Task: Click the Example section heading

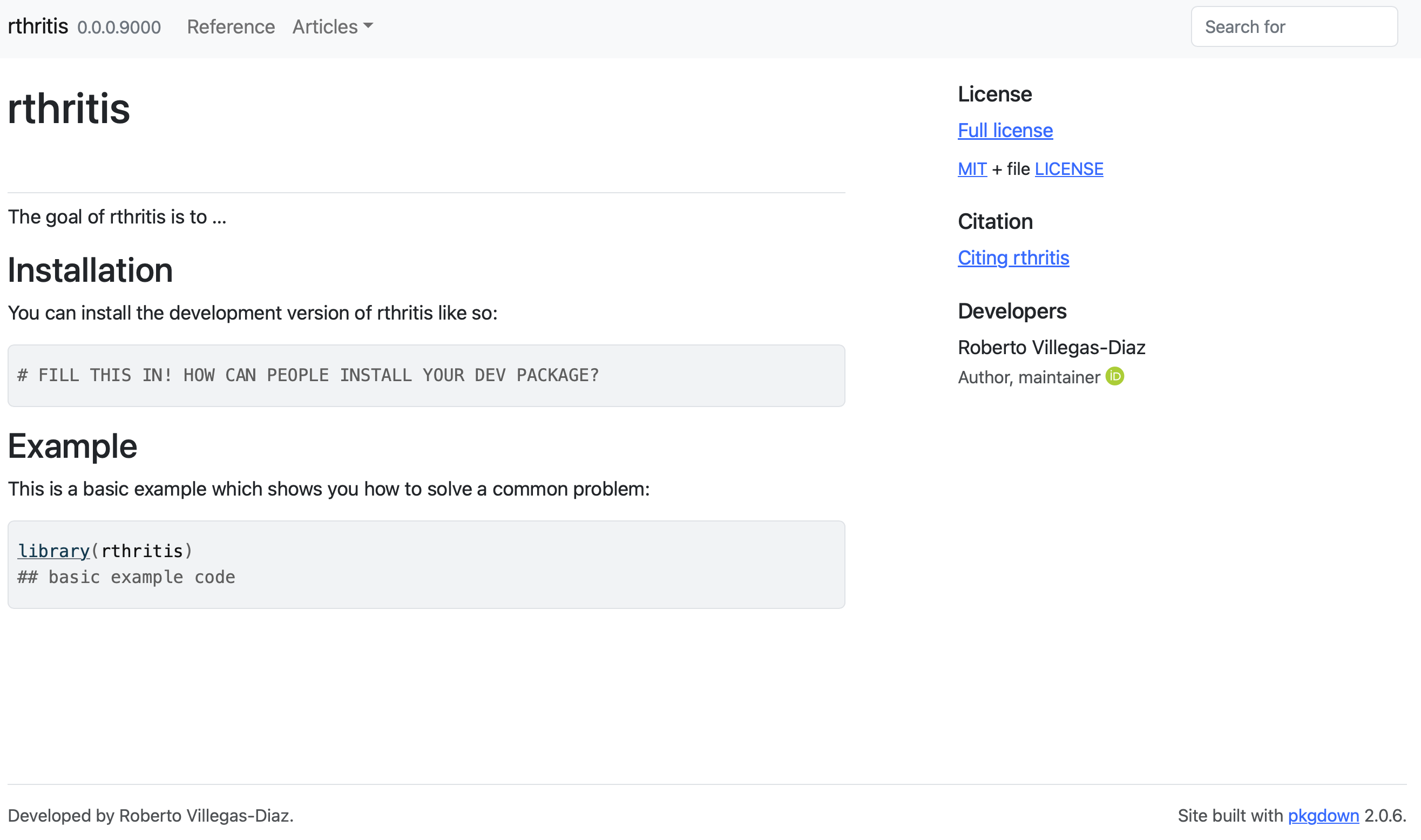Action: [72, 446]
